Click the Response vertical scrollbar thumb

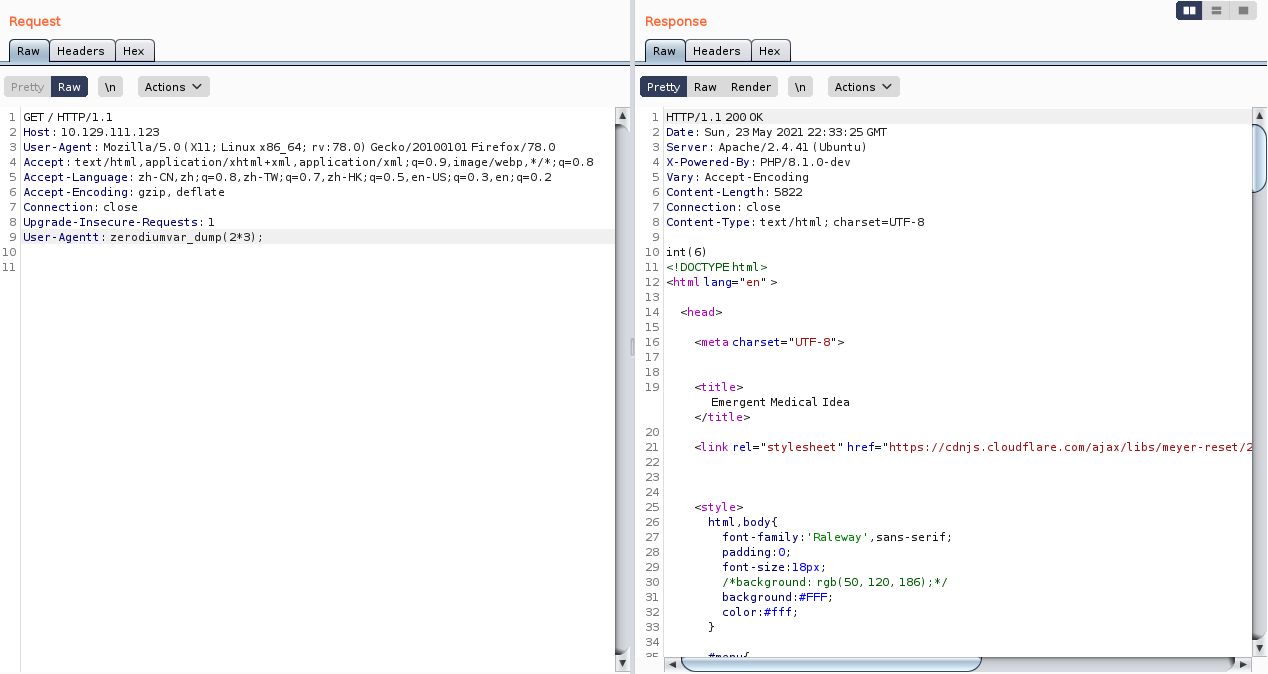1260,158
